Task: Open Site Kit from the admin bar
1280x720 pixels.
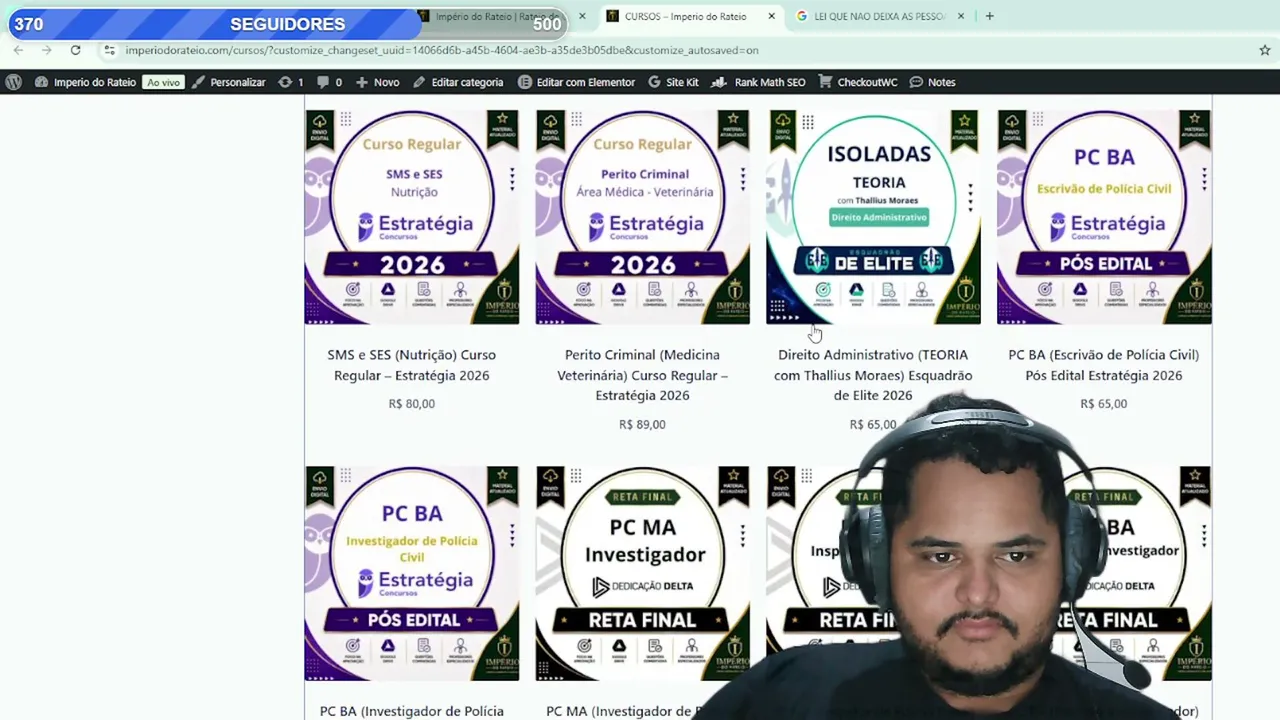Action: [x=673, y=82]
